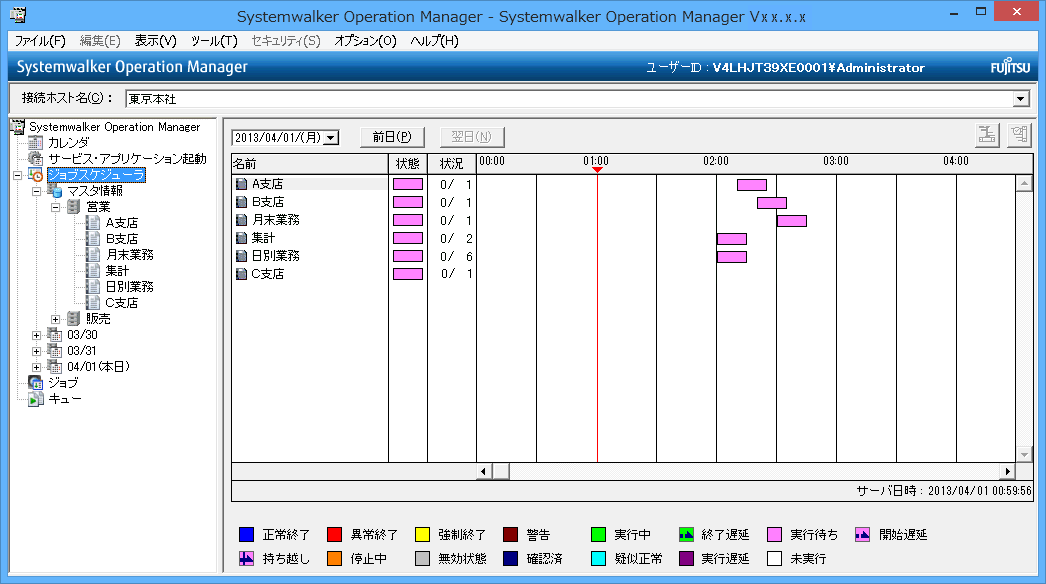Image resolution: width=1046 pixels, height=584 pixels.
Task: Click the 月末業務 job net icon in tree
Action: click(93, 255)
